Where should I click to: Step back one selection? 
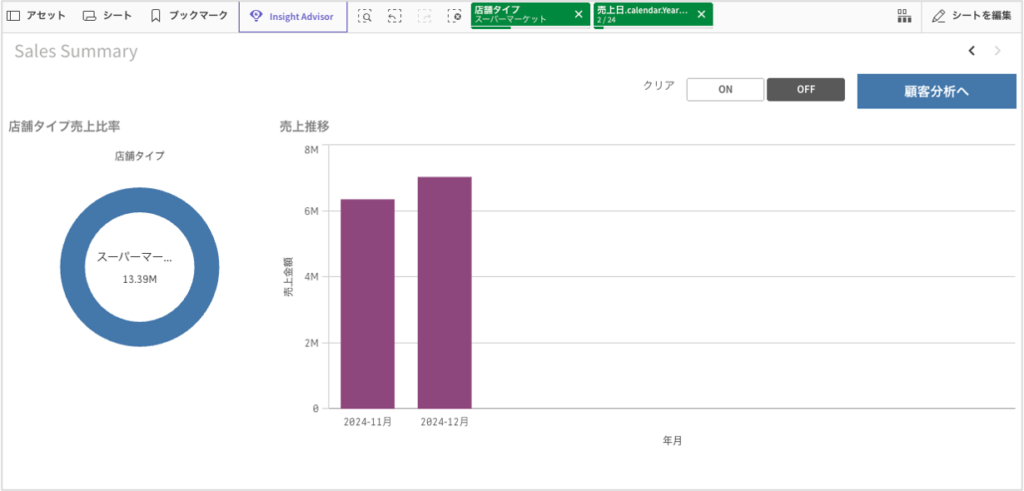click(x=395, y=16)
